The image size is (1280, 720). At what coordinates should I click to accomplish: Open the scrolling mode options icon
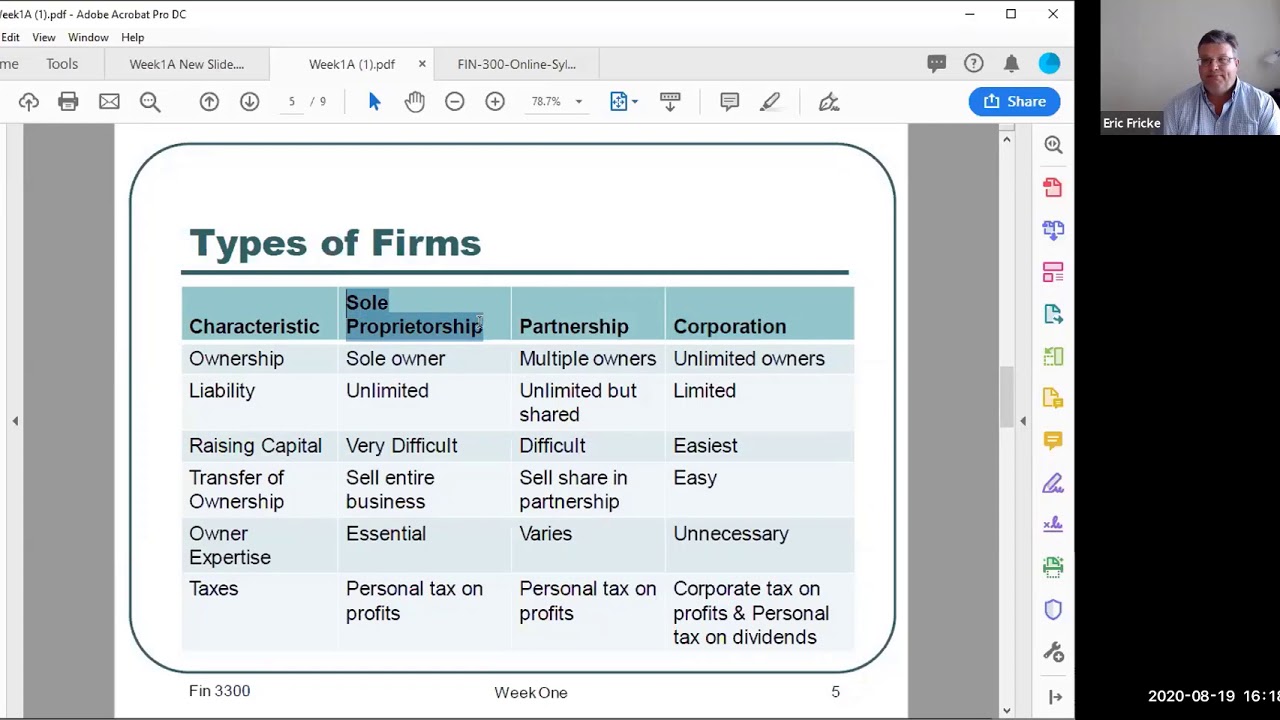(x=670, y=101)
